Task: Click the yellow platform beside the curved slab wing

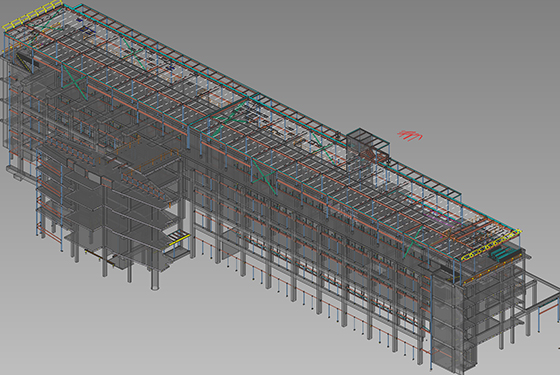Action: 179,238
